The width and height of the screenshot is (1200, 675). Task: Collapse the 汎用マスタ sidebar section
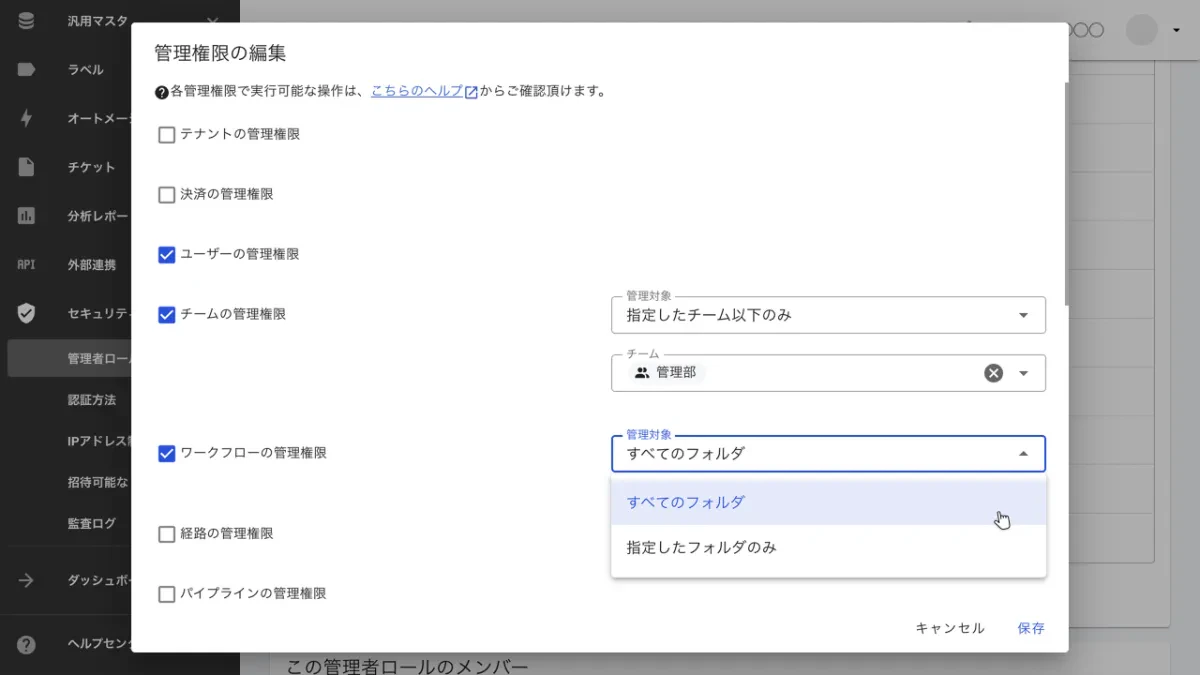click(211, 21)
